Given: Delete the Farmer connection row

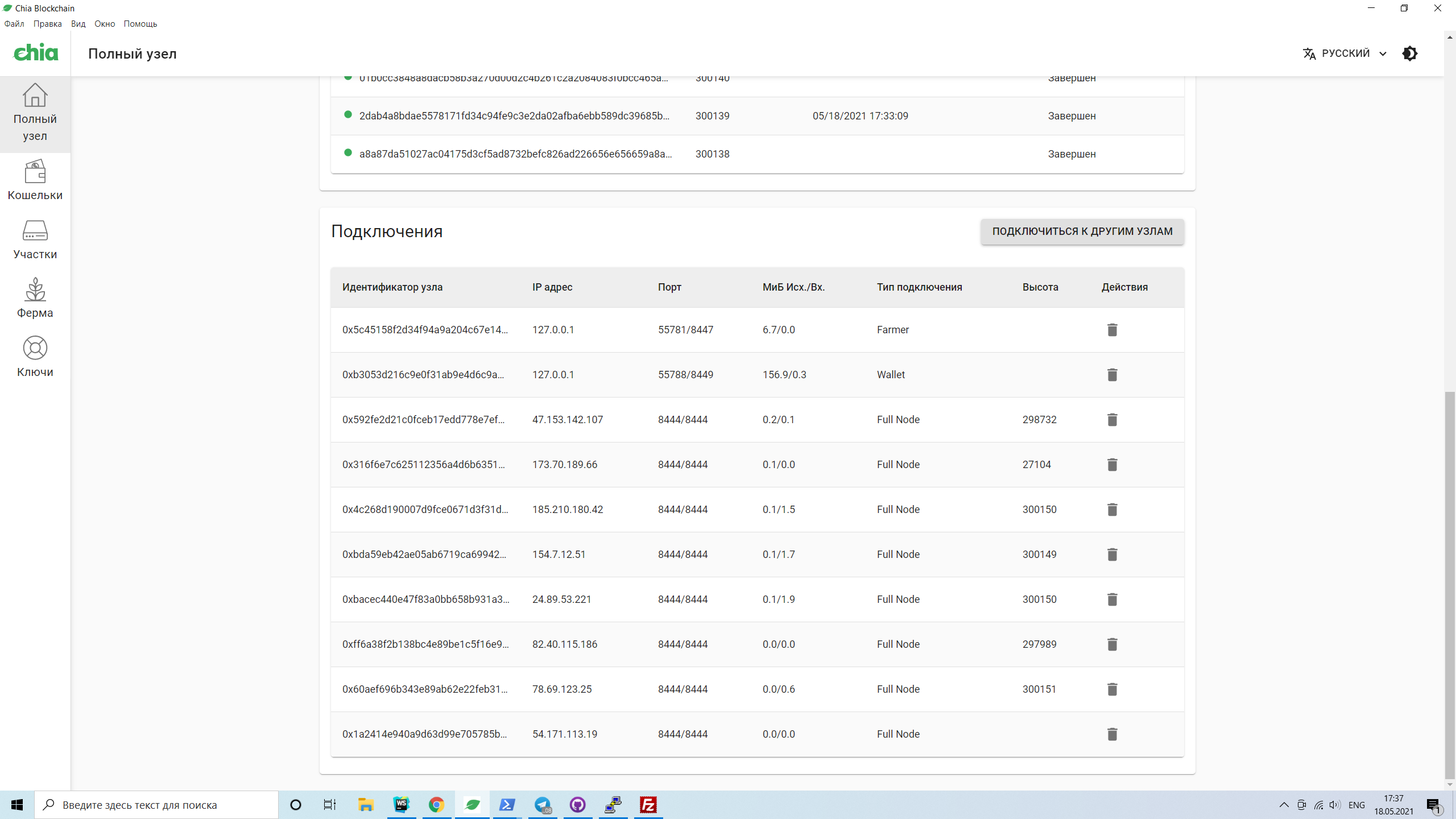Looking at the screenshot, I should click(1112, 330).
